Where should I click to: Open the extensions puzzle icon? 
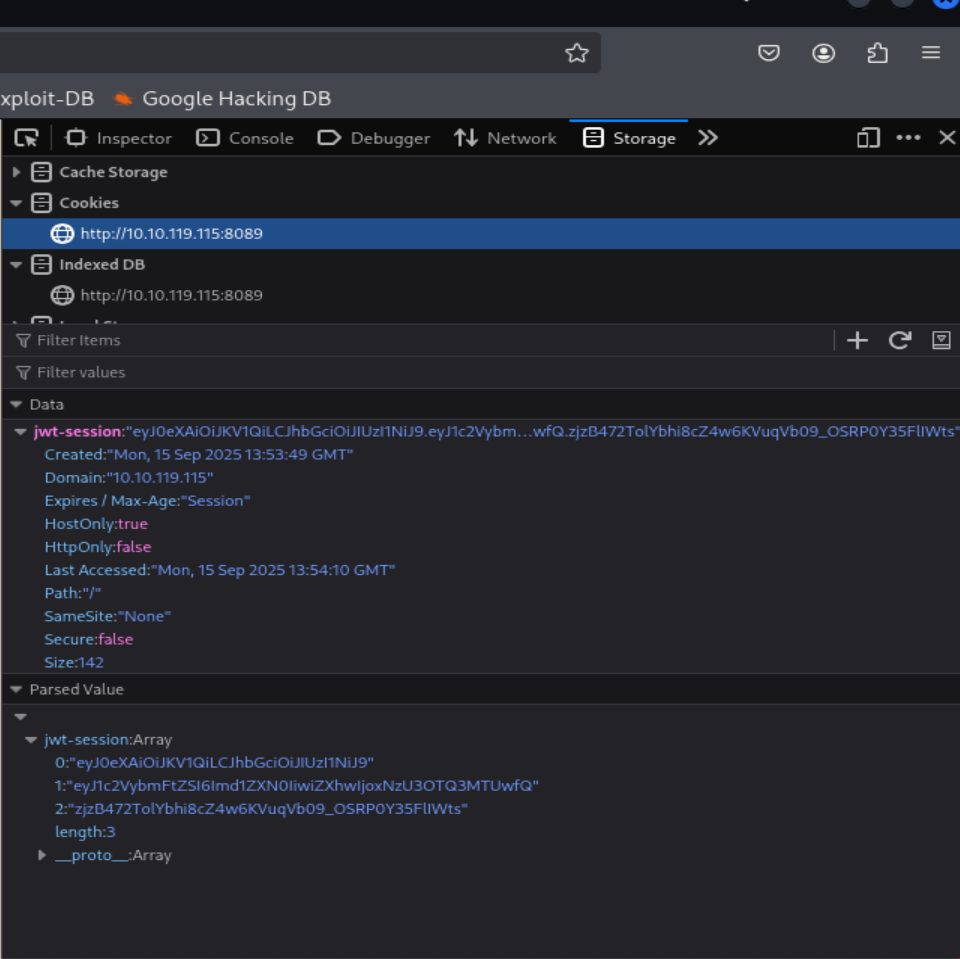pyautogui.click(x=878, y=53)
